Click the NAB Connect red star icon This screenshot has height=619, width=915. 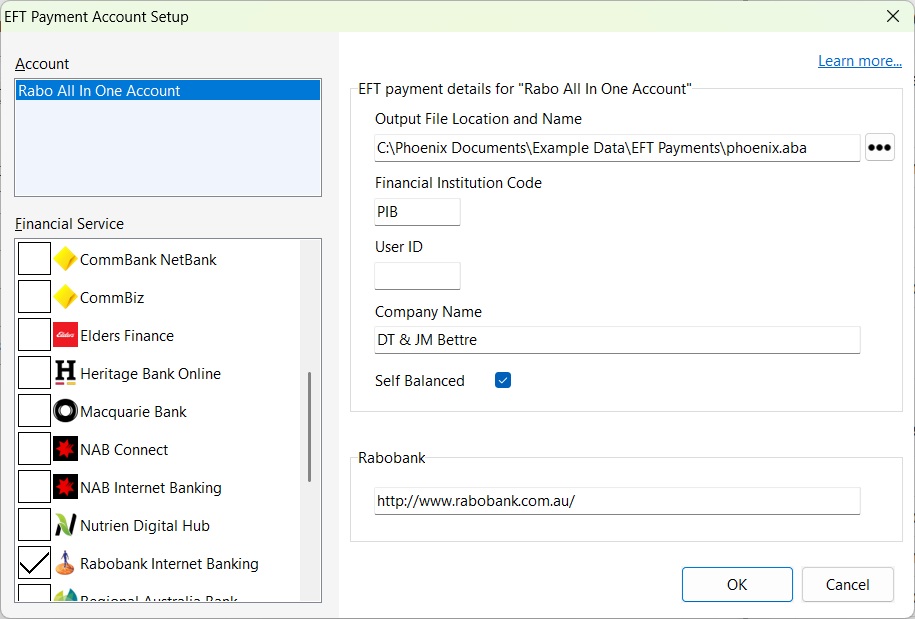[65, 450]
